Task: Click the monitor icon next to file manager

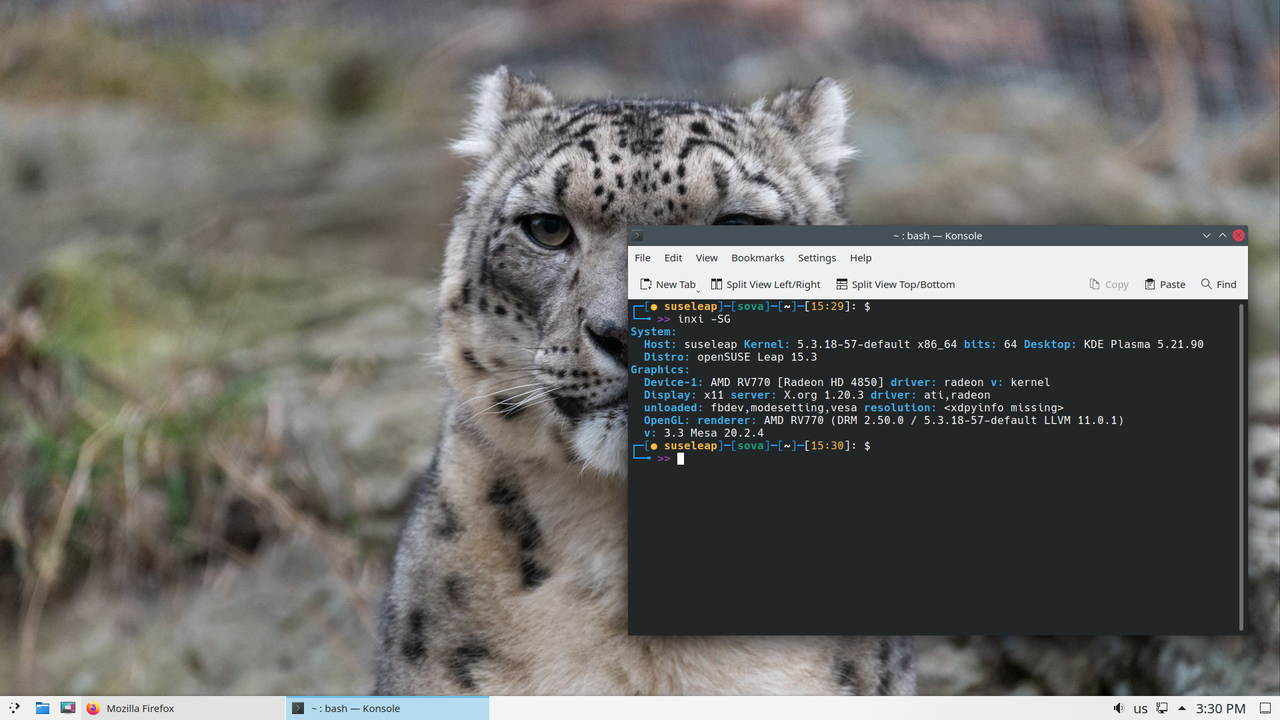Action: click(x=68, y=708)
